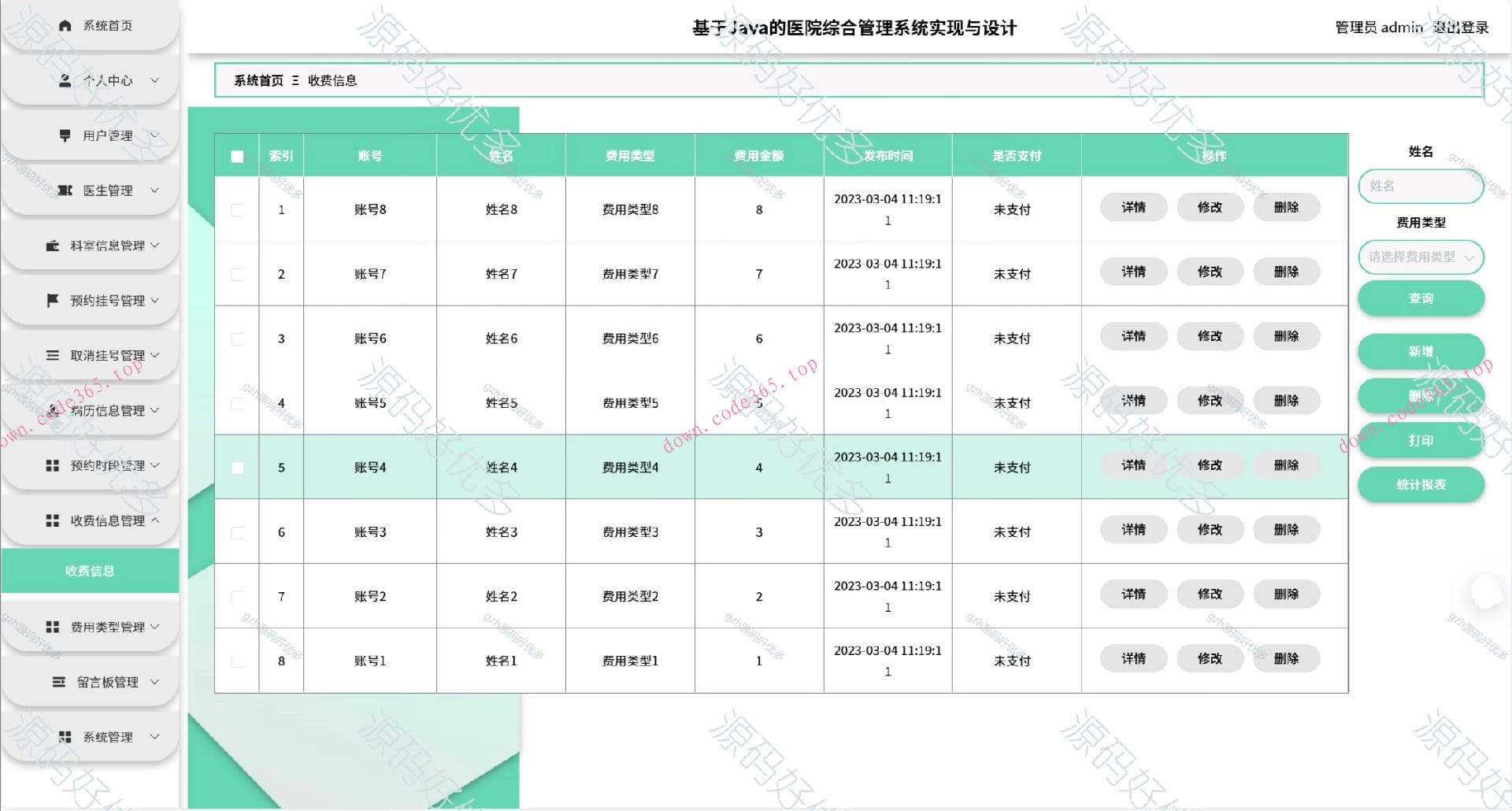Check the select-all checkbox in table header
The width and height of the screenshot is (1512, 811).
237,156
